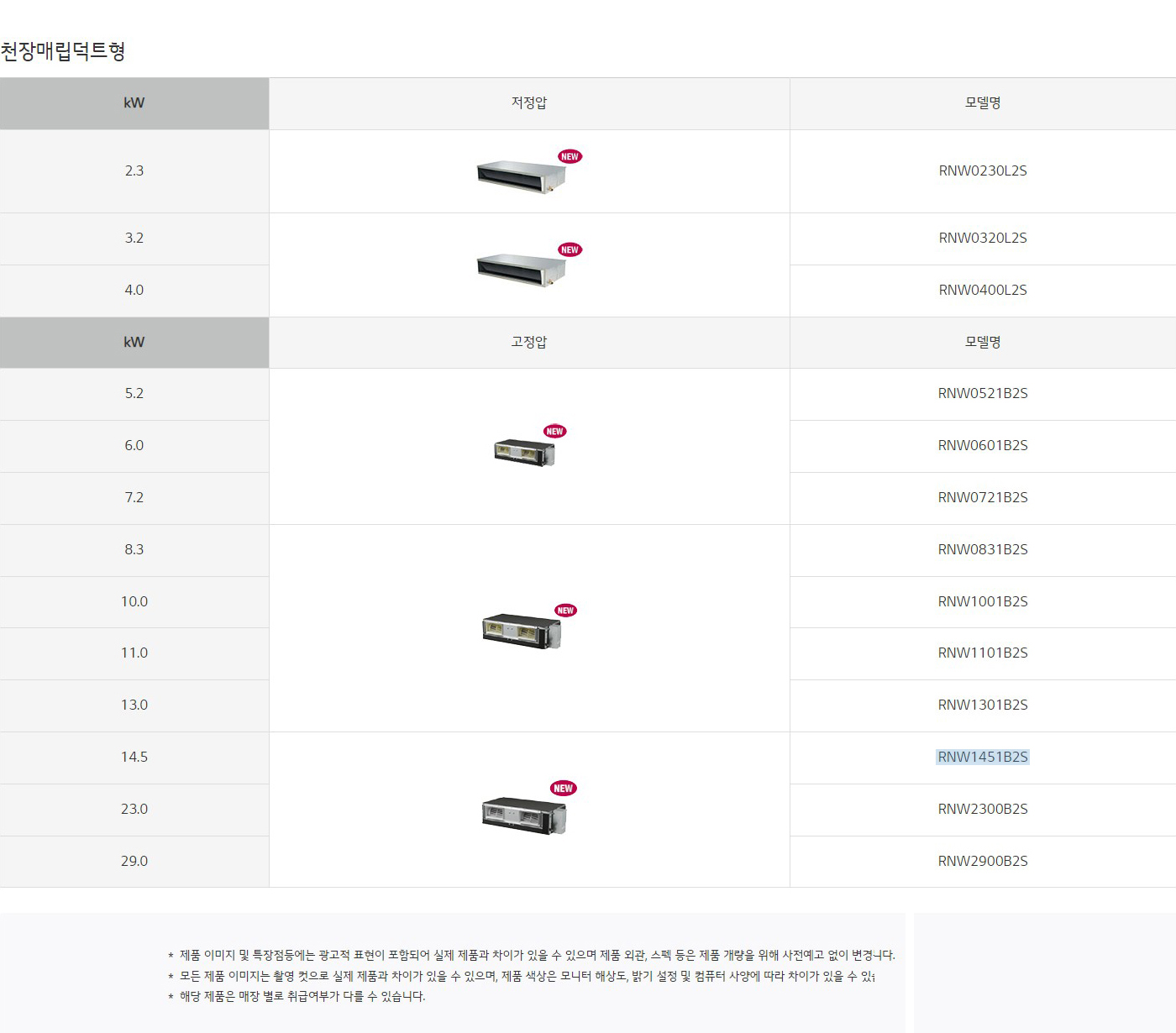1176x1033 pixels.
Task: Open the 5.2–7.2 kW high-pressure duct image
Action: [x=524, y=452]
